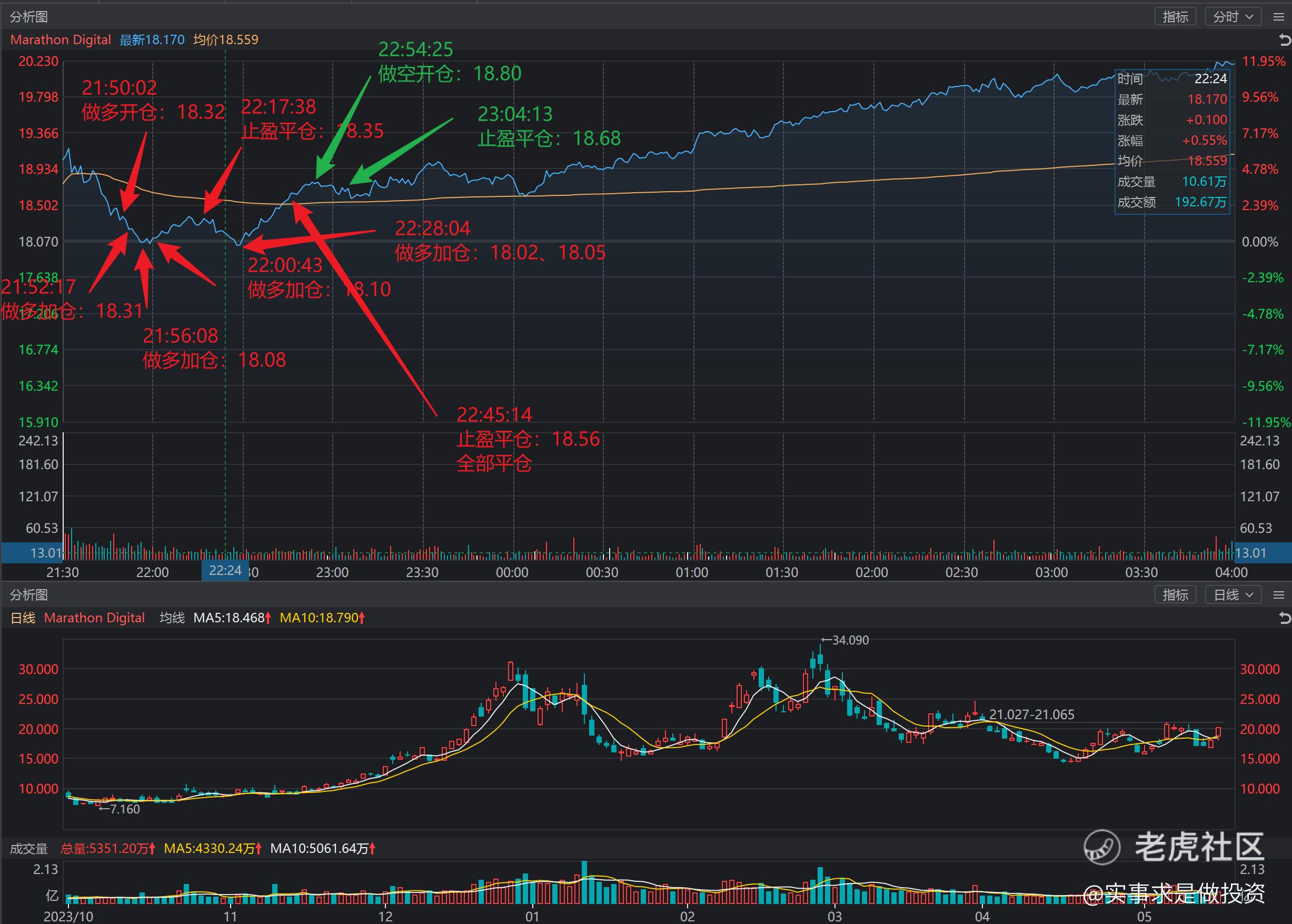The width and height of the screenshot is (1292, 924).
Task: Click the 23:00 time axis label
Action: pyautogui.click(x=332, y=572)
